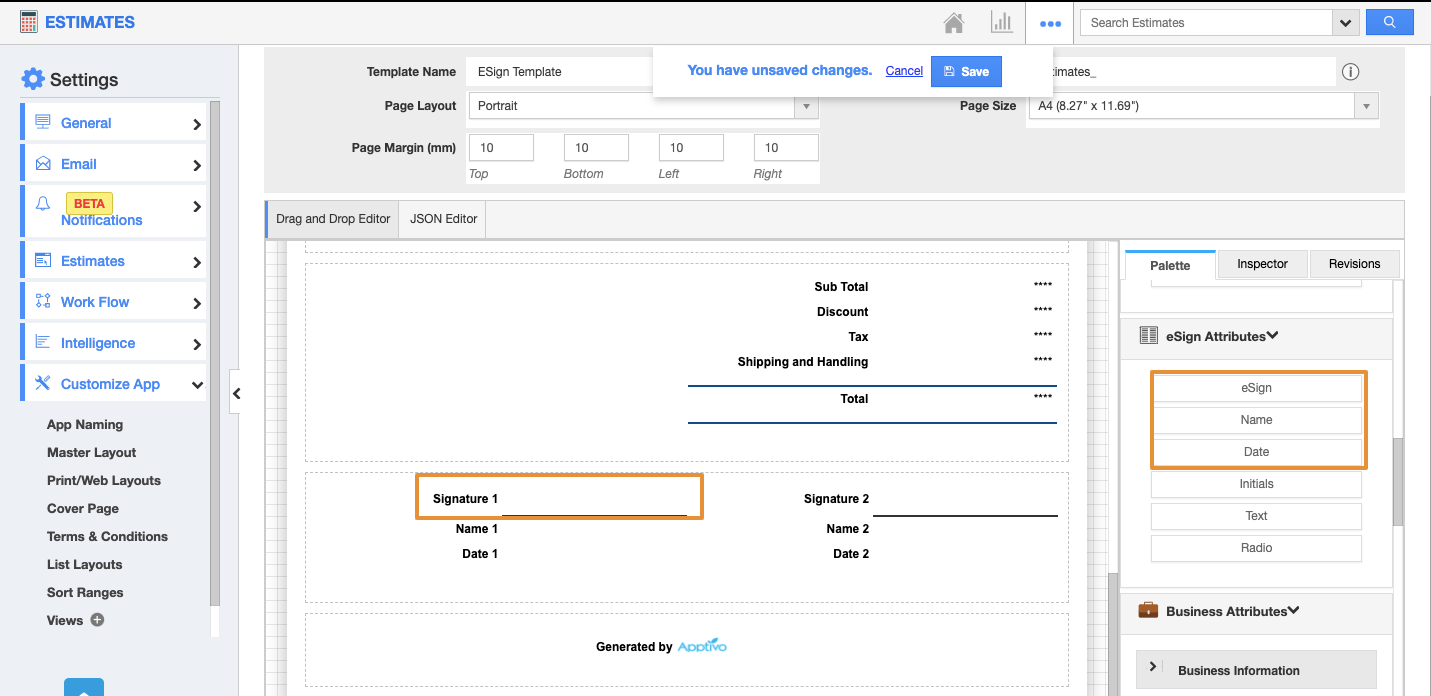Screen dimensions: 1431x696
Task: Click the blue search magnifier button
Action: [x=1389, y=22]
